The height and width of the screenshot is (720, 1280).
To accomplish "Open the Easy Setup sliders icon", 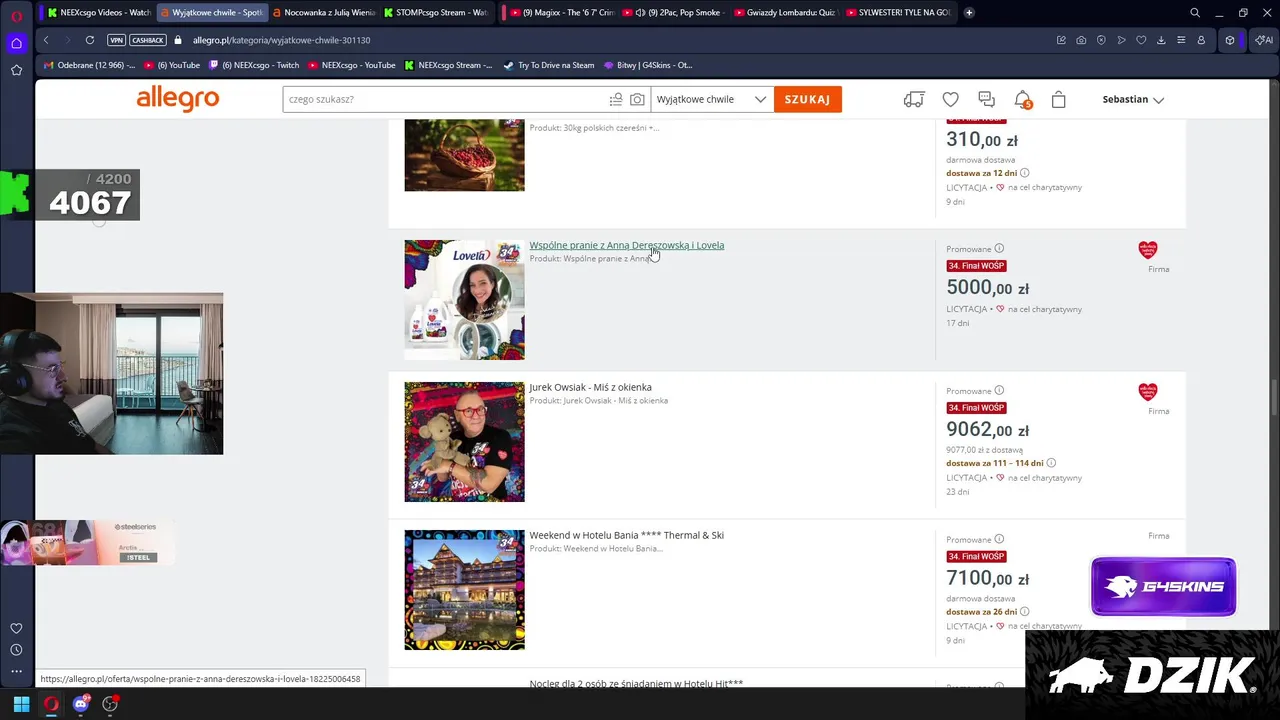I will [x=1181, y=40].
